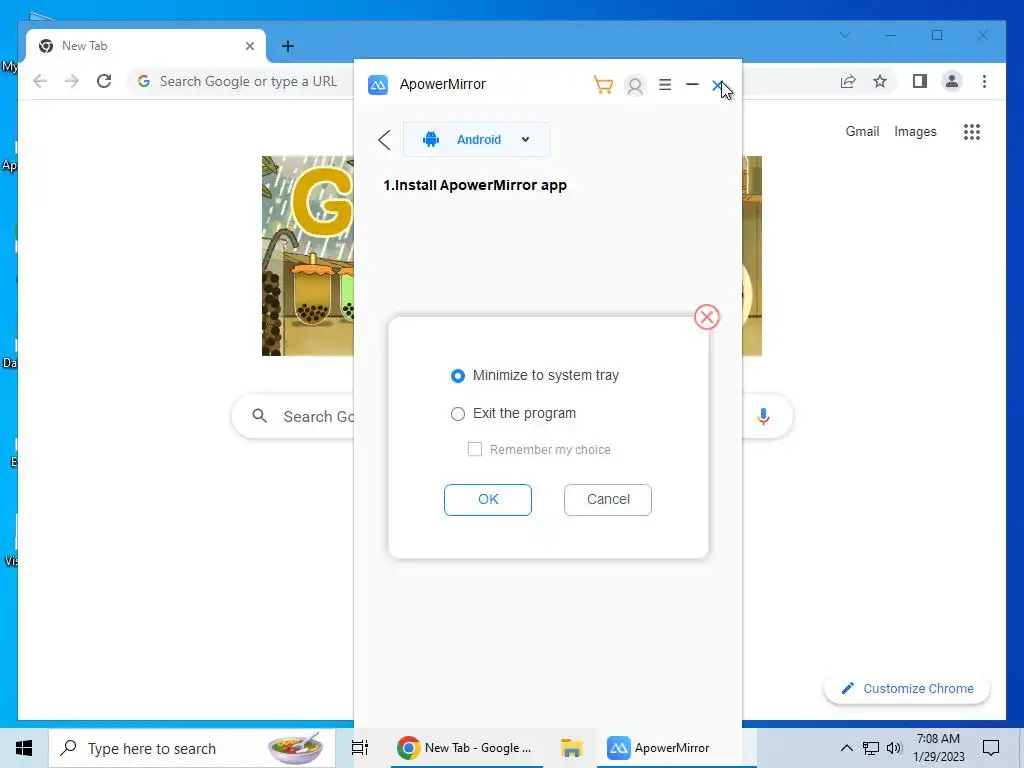Open the ApowerMirror shopping cart icon
This screenshot has height=768, width=1024.
pos(603,85)
